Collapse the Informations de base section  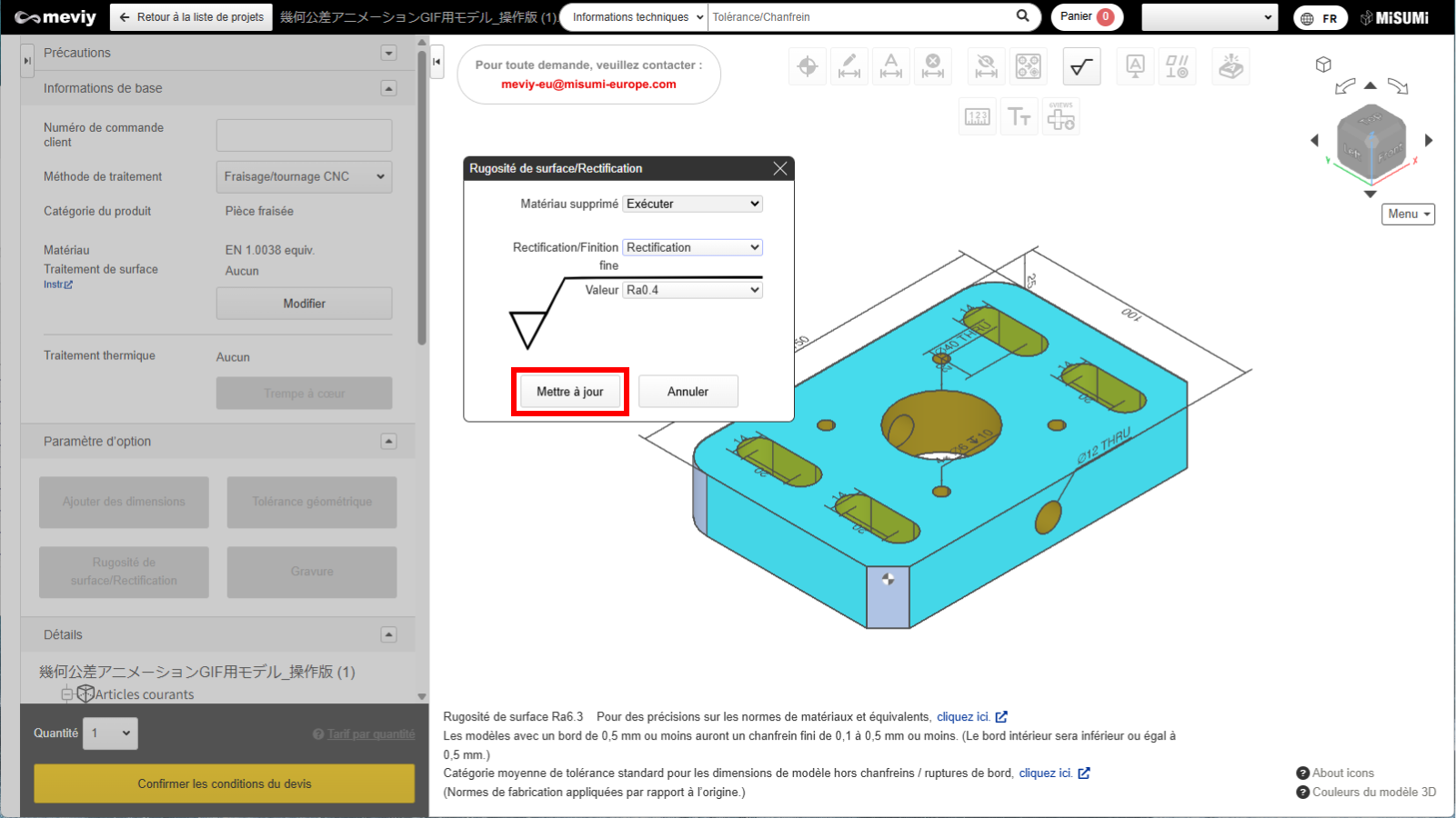click(x=388, y=88)
